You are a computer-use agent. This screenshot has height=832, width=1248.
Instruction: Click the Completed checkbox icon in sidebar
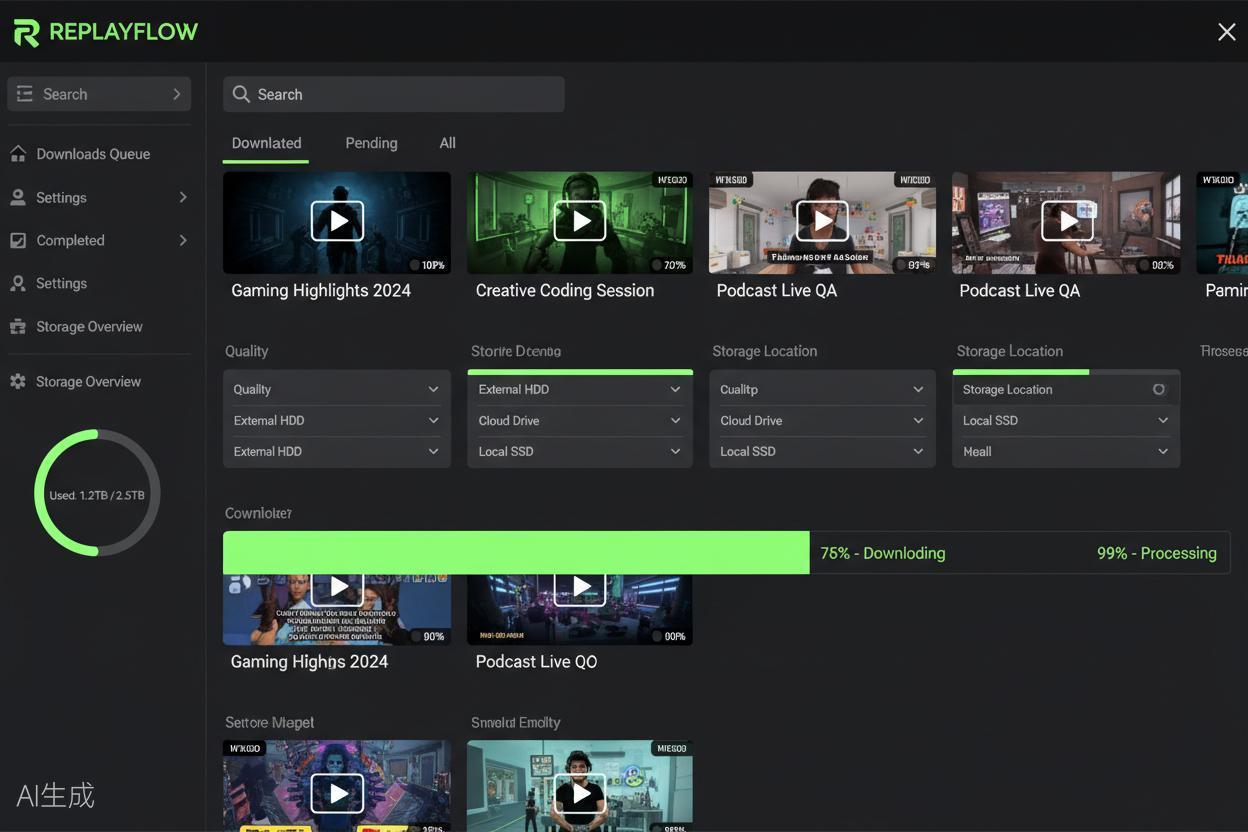[18, 240]
